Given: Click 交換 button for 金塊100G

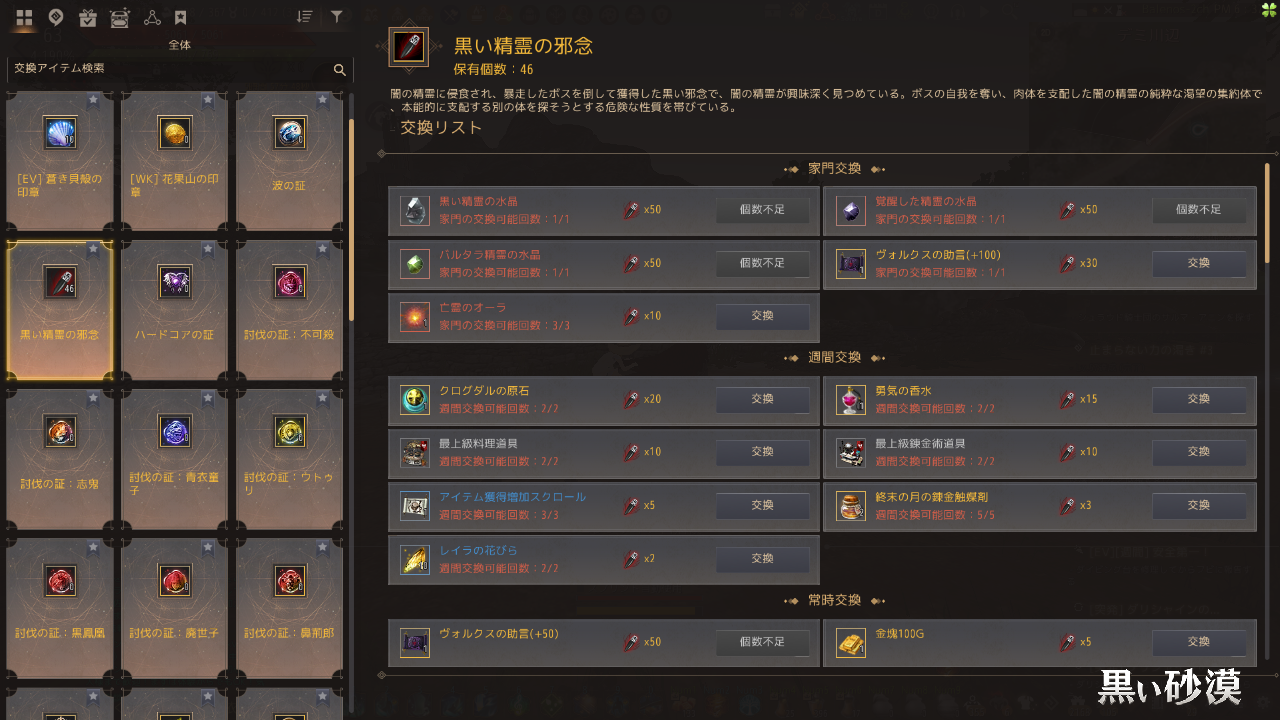Looking at the screenshot, I should (x=1198, y=642).
